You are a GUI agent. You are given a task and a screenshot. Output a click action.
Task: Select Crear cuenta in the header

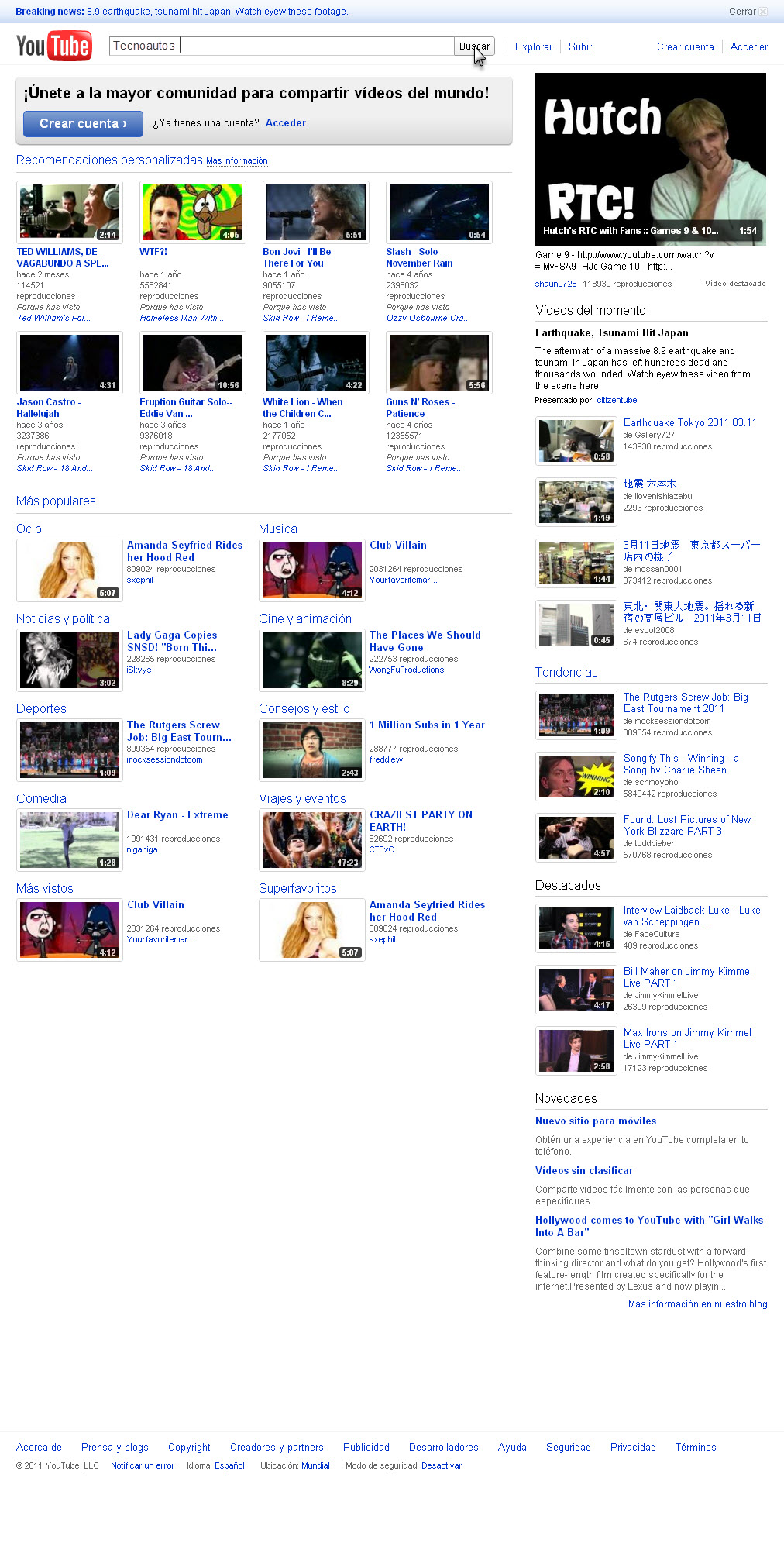[686, 46]
